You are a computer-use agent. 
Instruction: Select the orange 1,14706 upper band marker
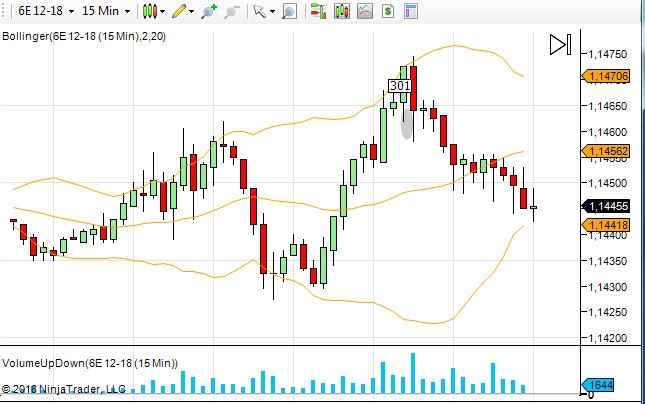click(607, 76)
